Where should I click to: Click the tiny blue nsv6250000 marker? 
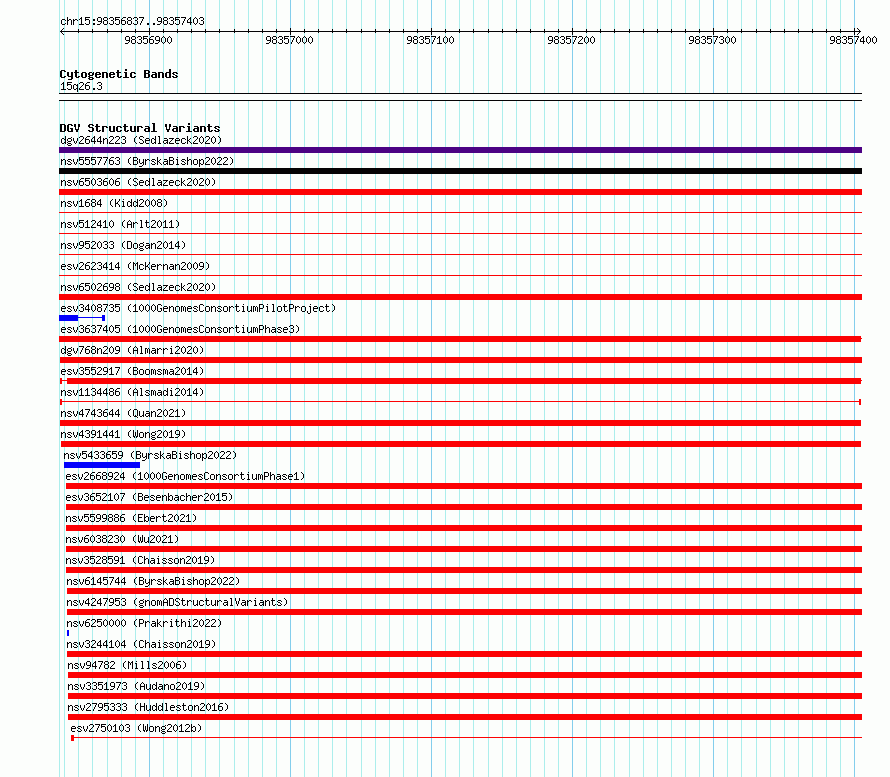pyautogui.click(x=68, y=633)
